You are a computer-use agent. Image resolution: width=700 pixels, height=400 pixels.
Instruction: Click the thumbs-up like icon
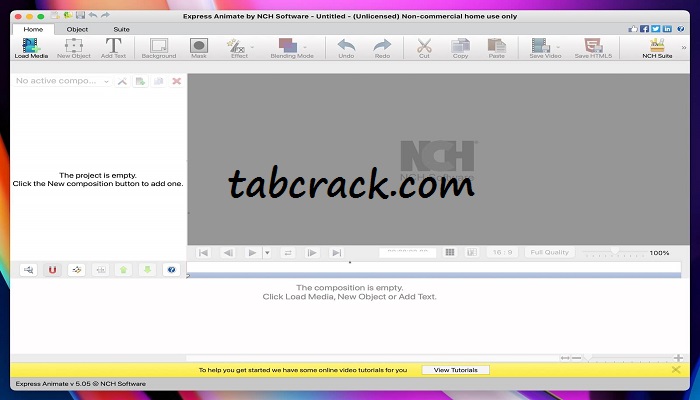633,29
